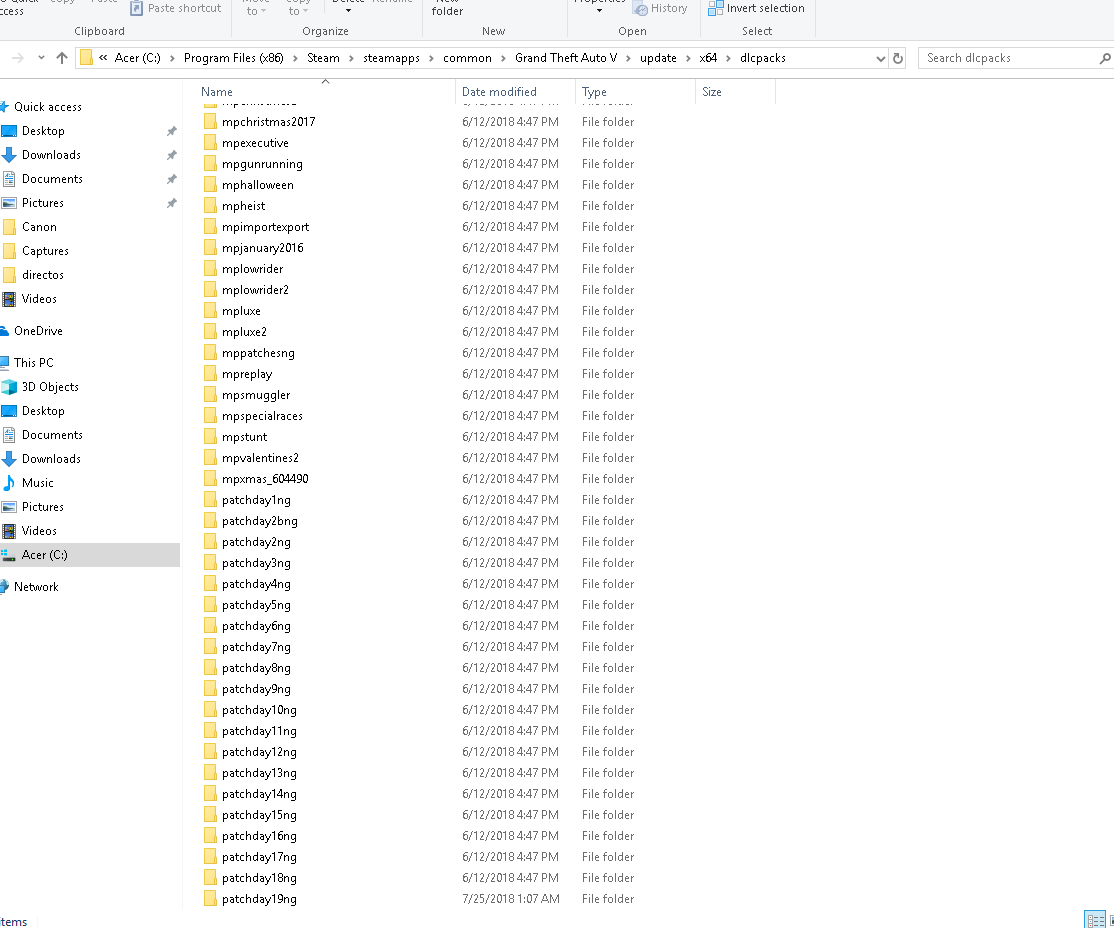The height and width of the screenshot is (928, 1114).
Task: Click the Grand Theft Auto V breadcrumb
Action: point(566,58)
